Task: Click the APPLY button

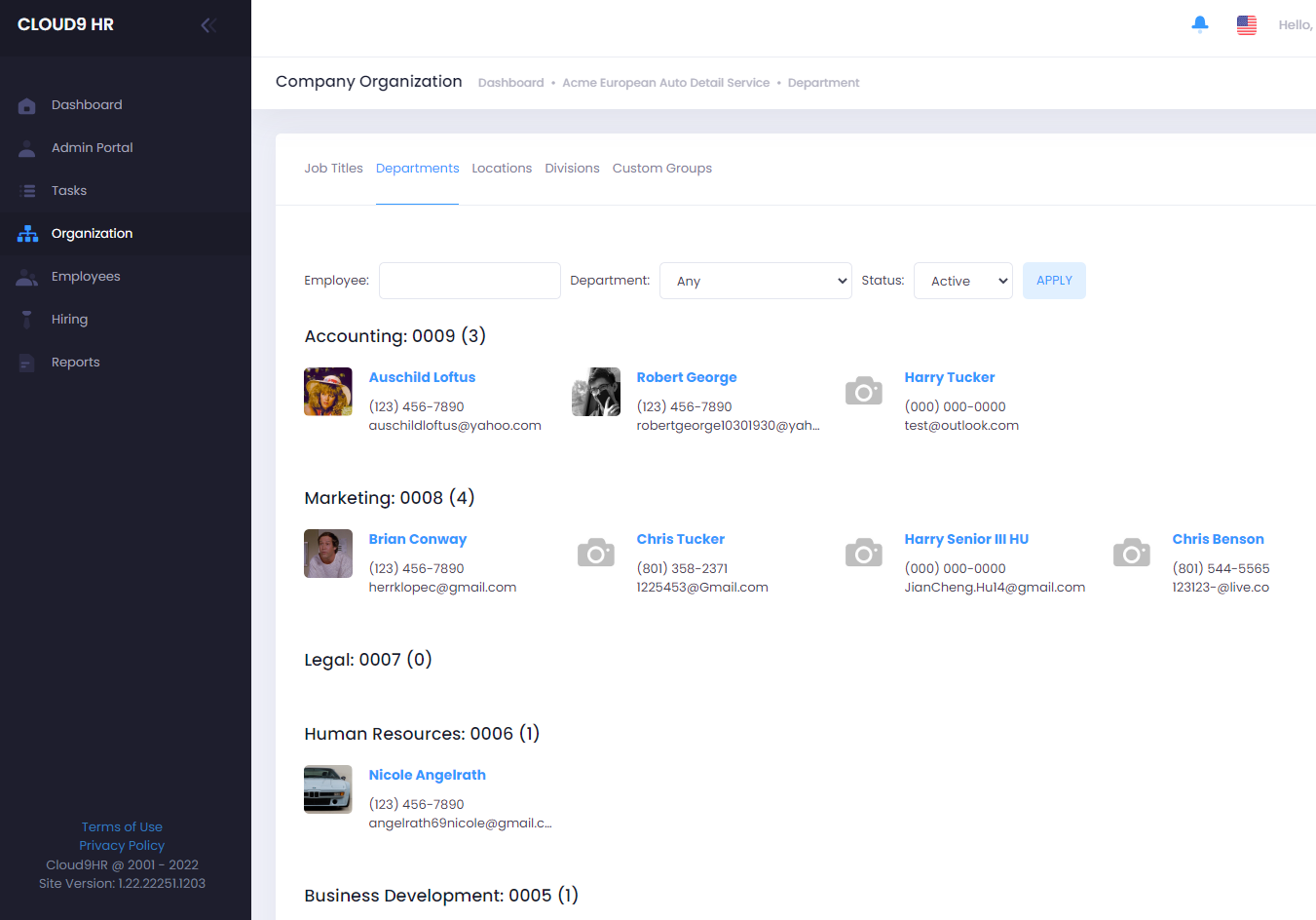Action: [1054, 281]
